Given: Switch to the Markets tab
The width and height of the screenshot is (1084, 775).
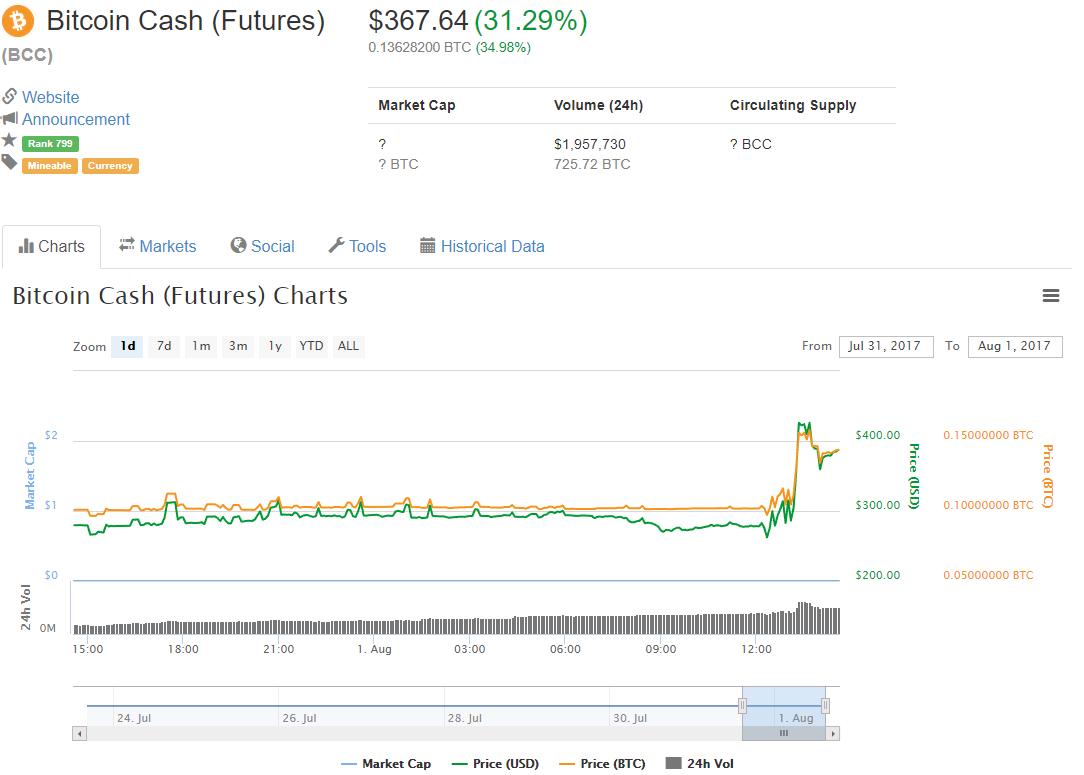Looking at the screenshot, I should click(158, 246).
